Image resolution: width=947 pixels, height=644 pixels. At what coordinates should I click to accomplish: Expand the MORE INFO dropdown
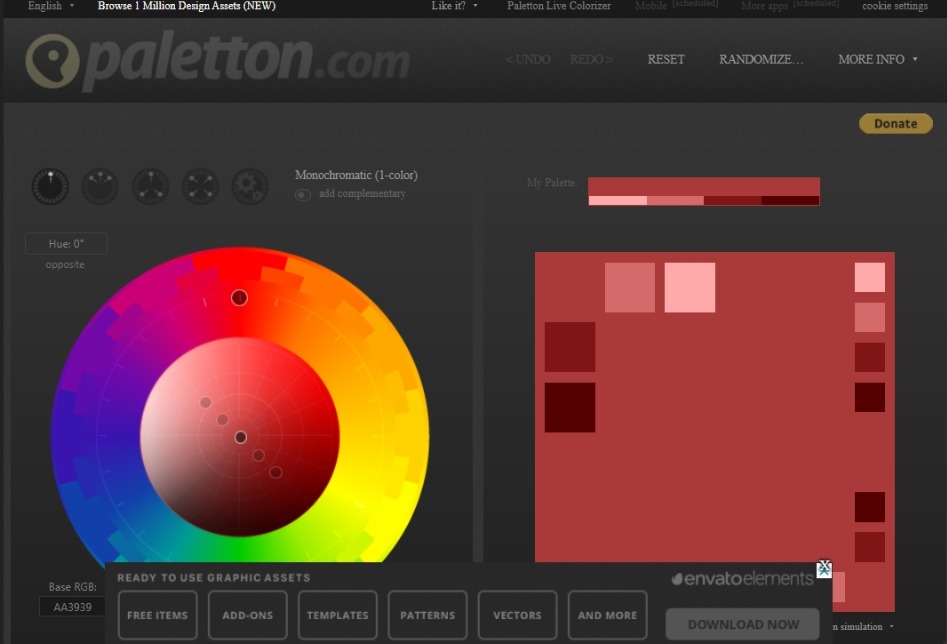tap(876, 60)
